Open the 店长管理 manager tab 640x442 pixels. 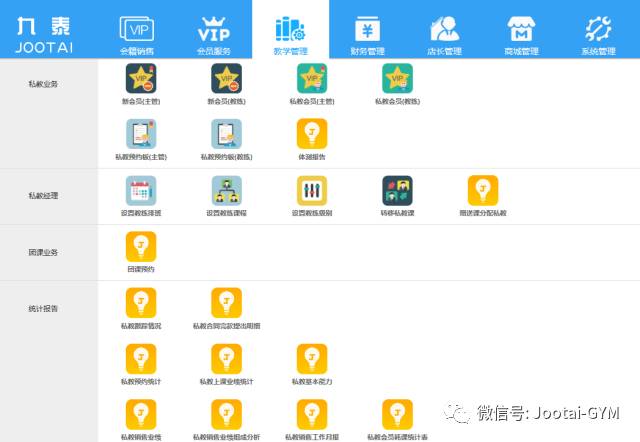tap(444, 35)
